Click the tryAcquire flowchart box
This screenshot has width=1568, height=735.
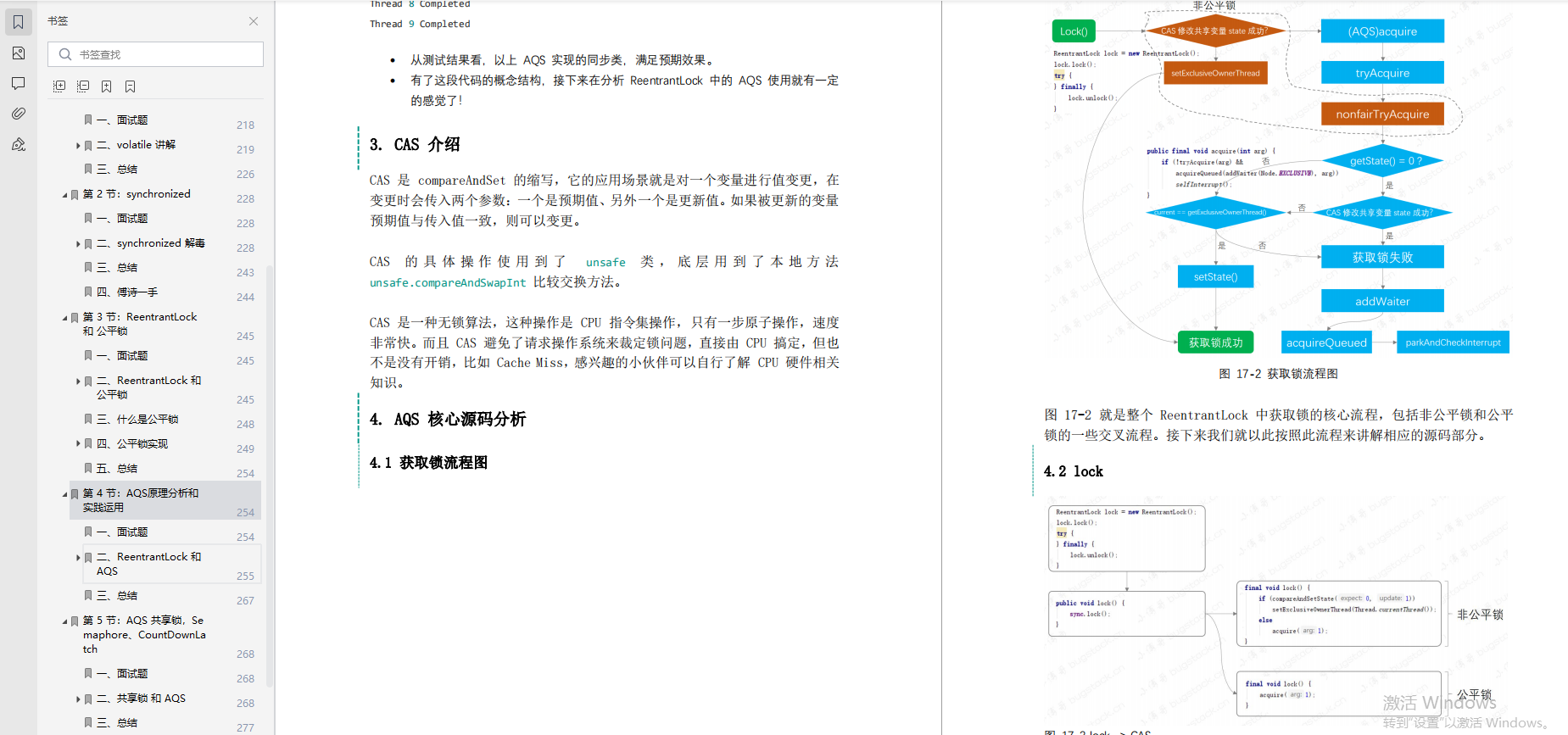point(1382,73)
